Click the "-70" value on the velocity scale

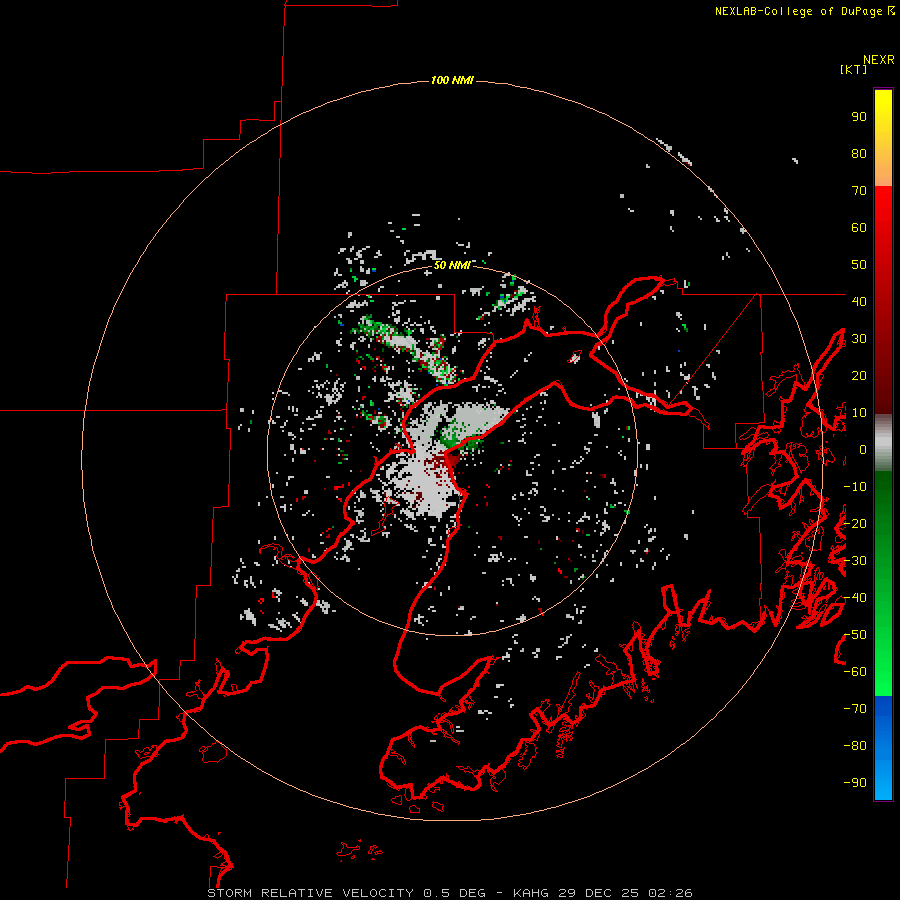tap(855, 708)
